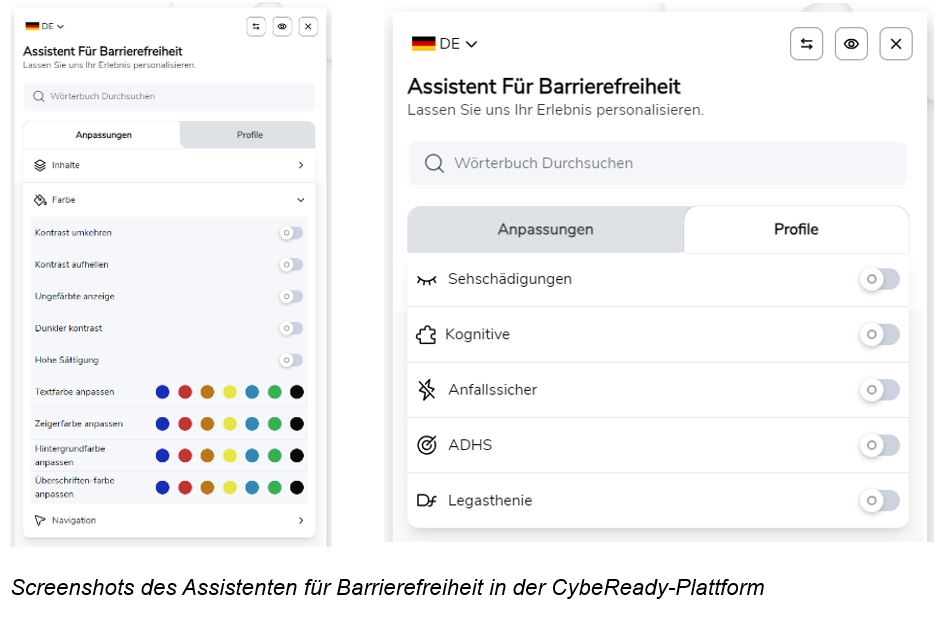
Task: Click the lightning icon beside Anfallssicher
Action: pyautogui.click(x=427, y=390)
